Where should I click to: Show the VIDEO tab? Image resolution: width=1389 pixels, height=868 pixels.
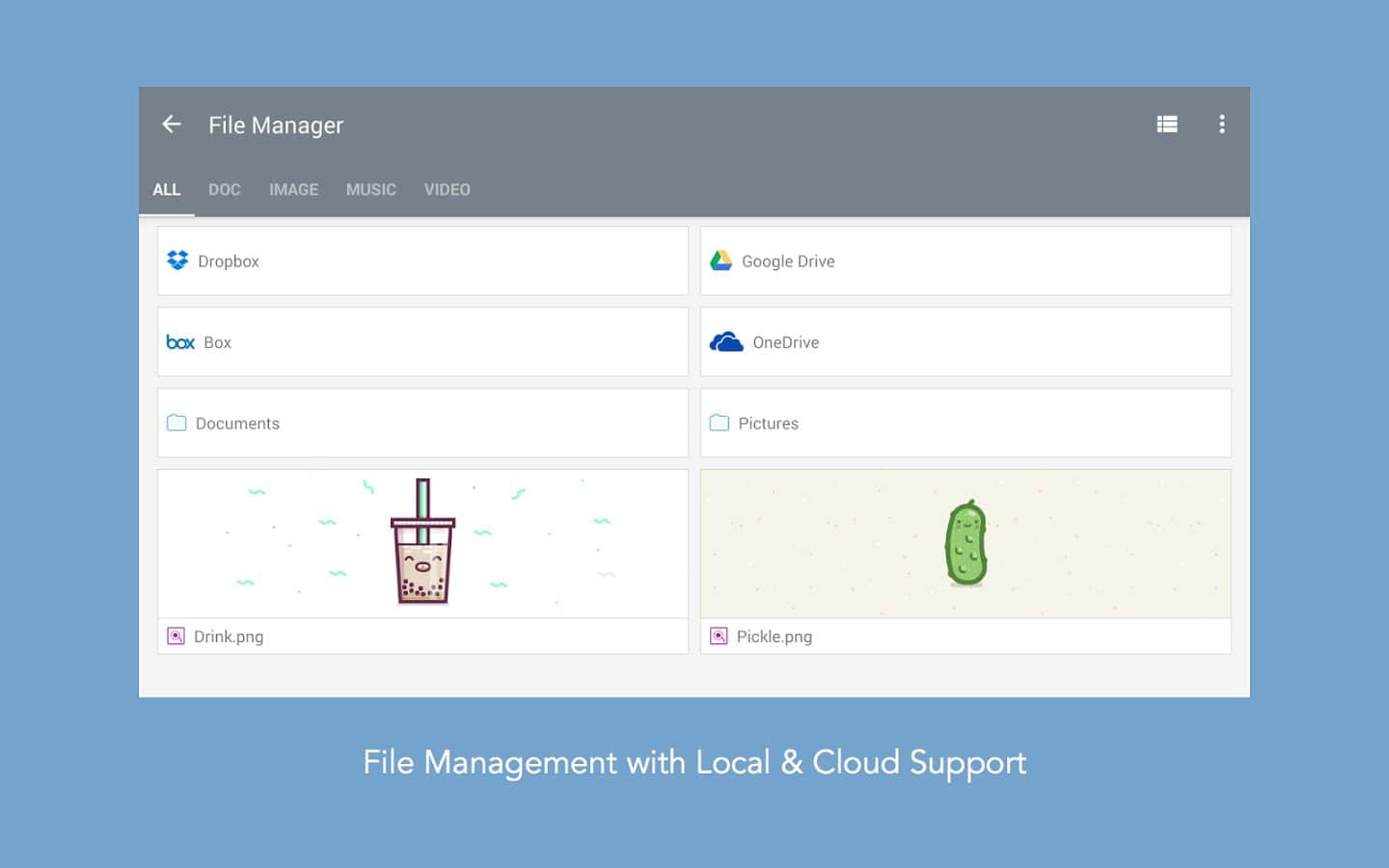tap(448, 190)
